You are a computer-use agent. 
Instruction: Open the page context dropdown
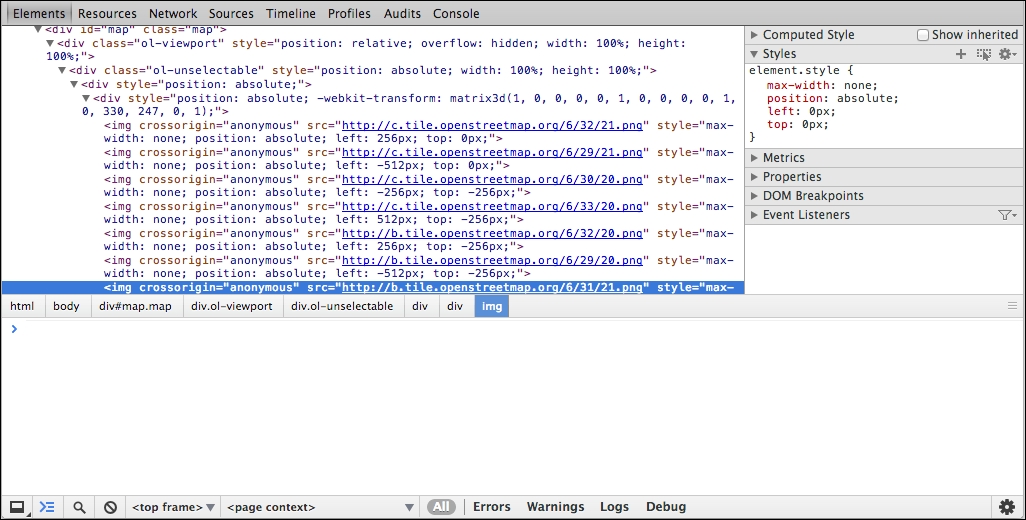click(320, 507)
